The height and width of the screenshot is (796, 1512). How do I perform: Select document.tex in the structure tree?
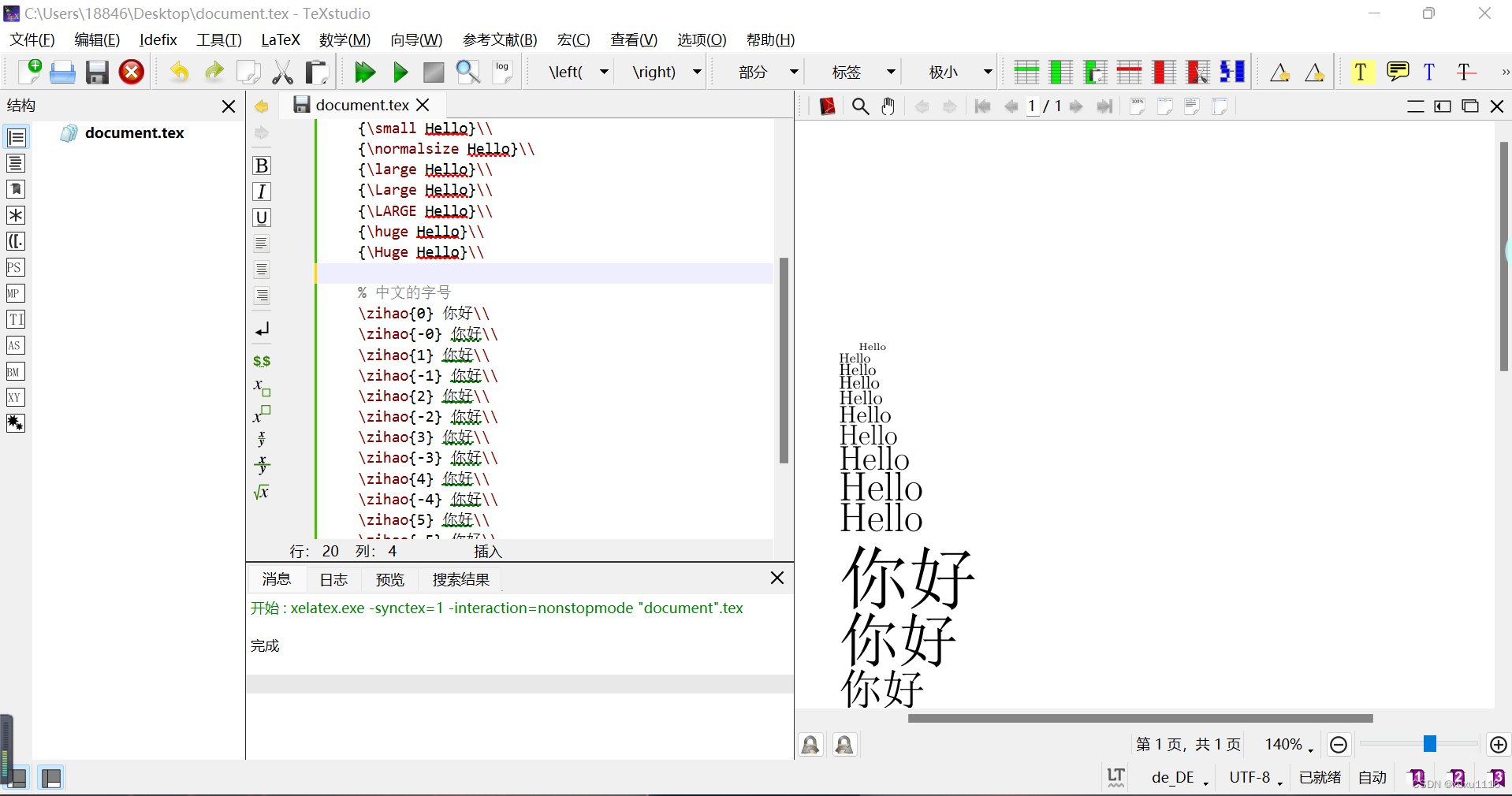coord(134,133)
